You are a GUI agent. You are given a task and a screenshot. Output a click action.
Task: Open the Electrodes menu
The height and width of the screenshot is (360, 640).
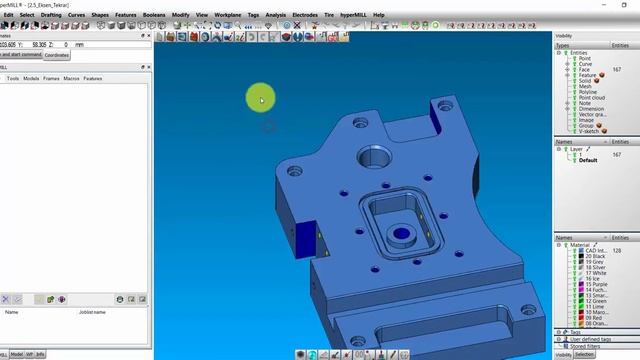[x=305, y=15]
